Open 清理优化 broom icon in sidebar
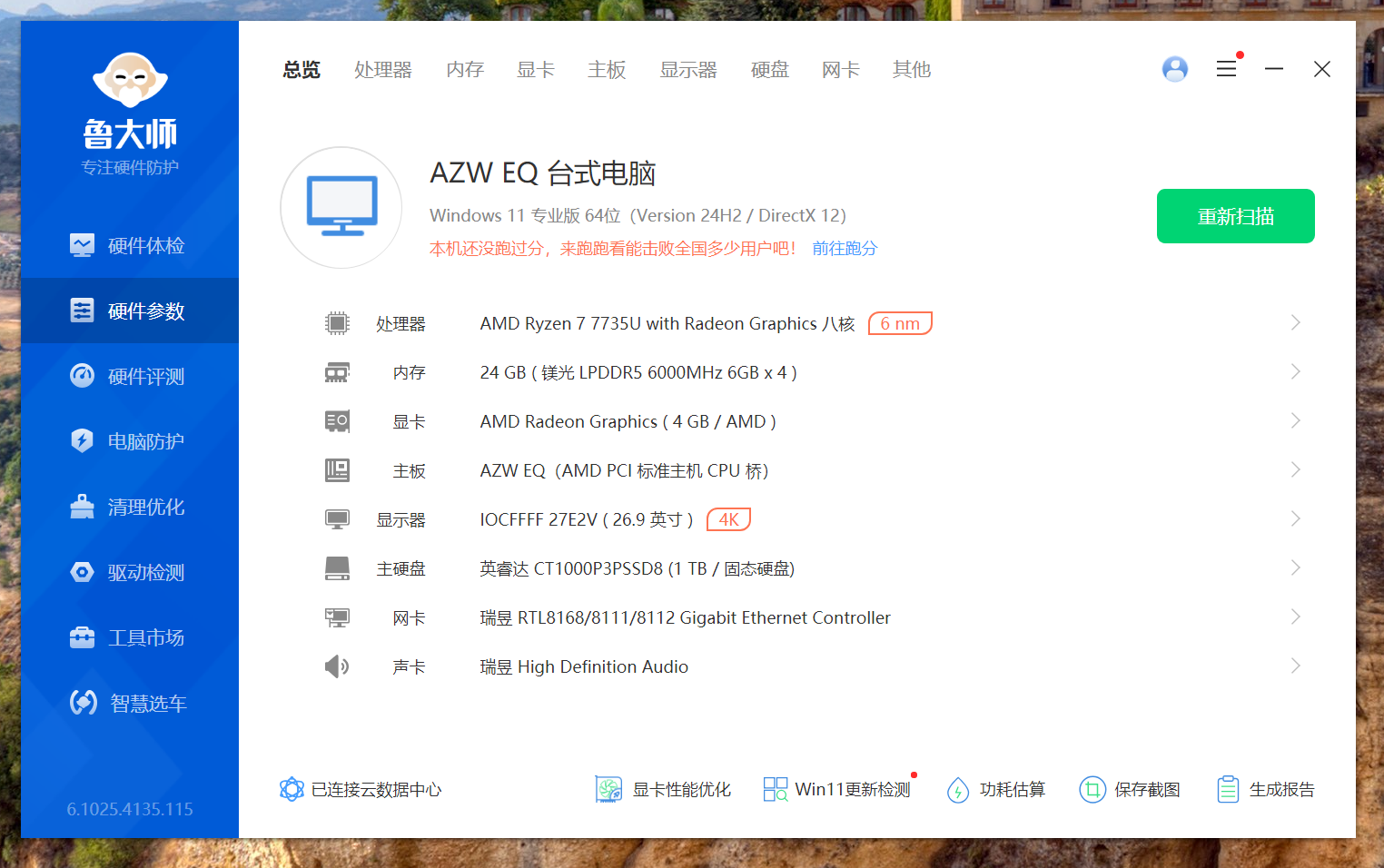The image size is (1384, 868). [x=82, y=507]
